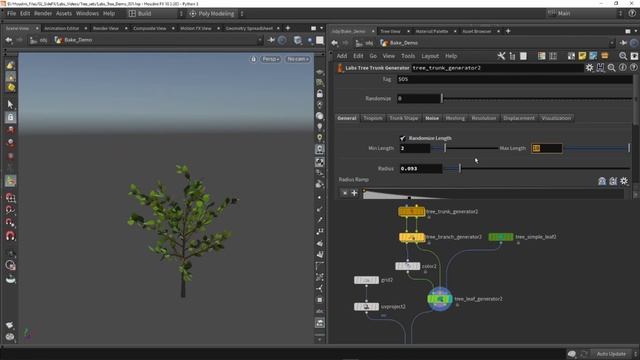Switch to the Visualization parameter tab

pyautogui.click(x=556, y=118)
